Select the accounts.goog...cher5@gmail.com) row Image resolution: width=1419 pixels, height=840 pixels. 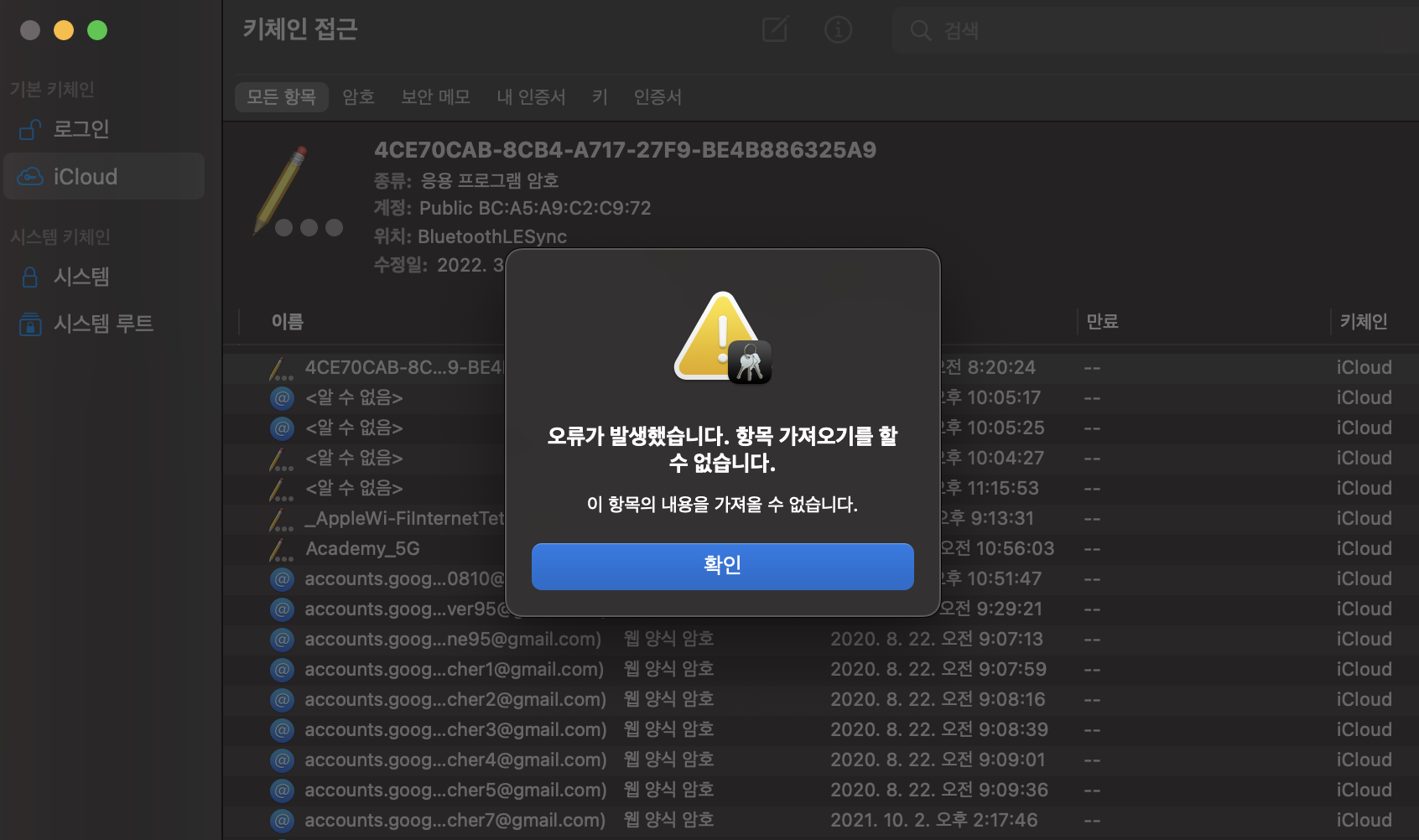coord(820,790)
